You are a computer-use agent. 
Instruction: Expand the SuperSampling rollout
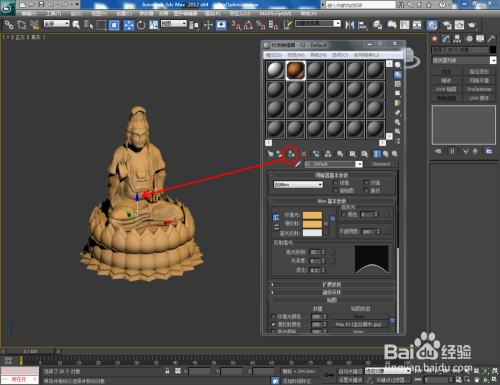[x=332, y=292]
